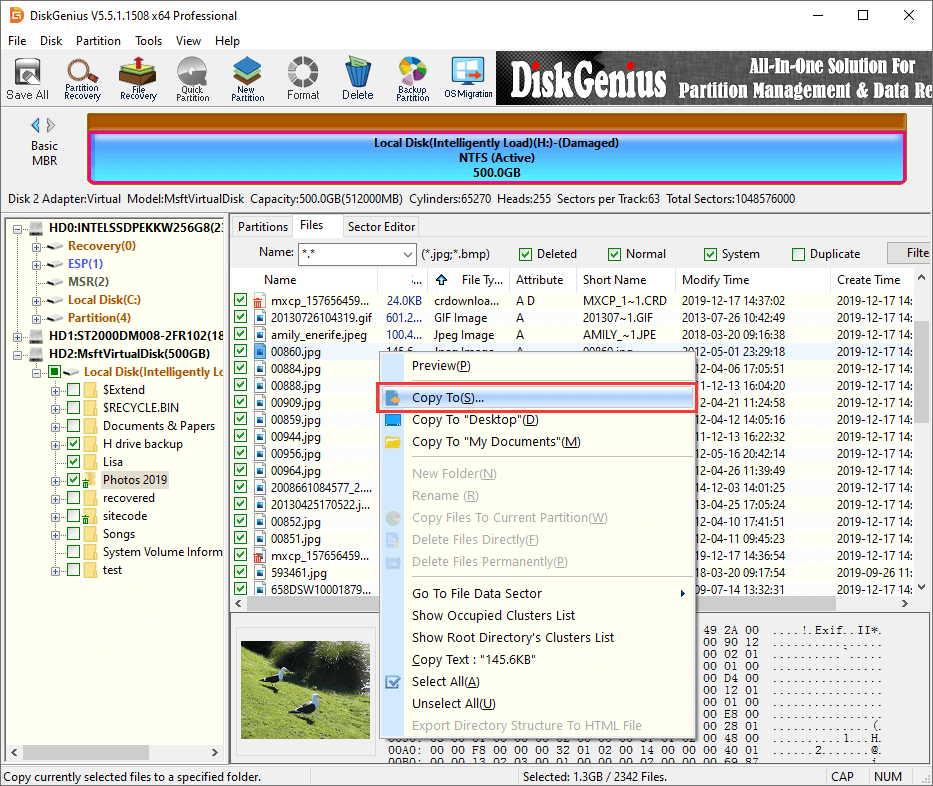The image size is (933, 786).
Task: Collapse the HD0 disk tree node
Action: [17, 229]
